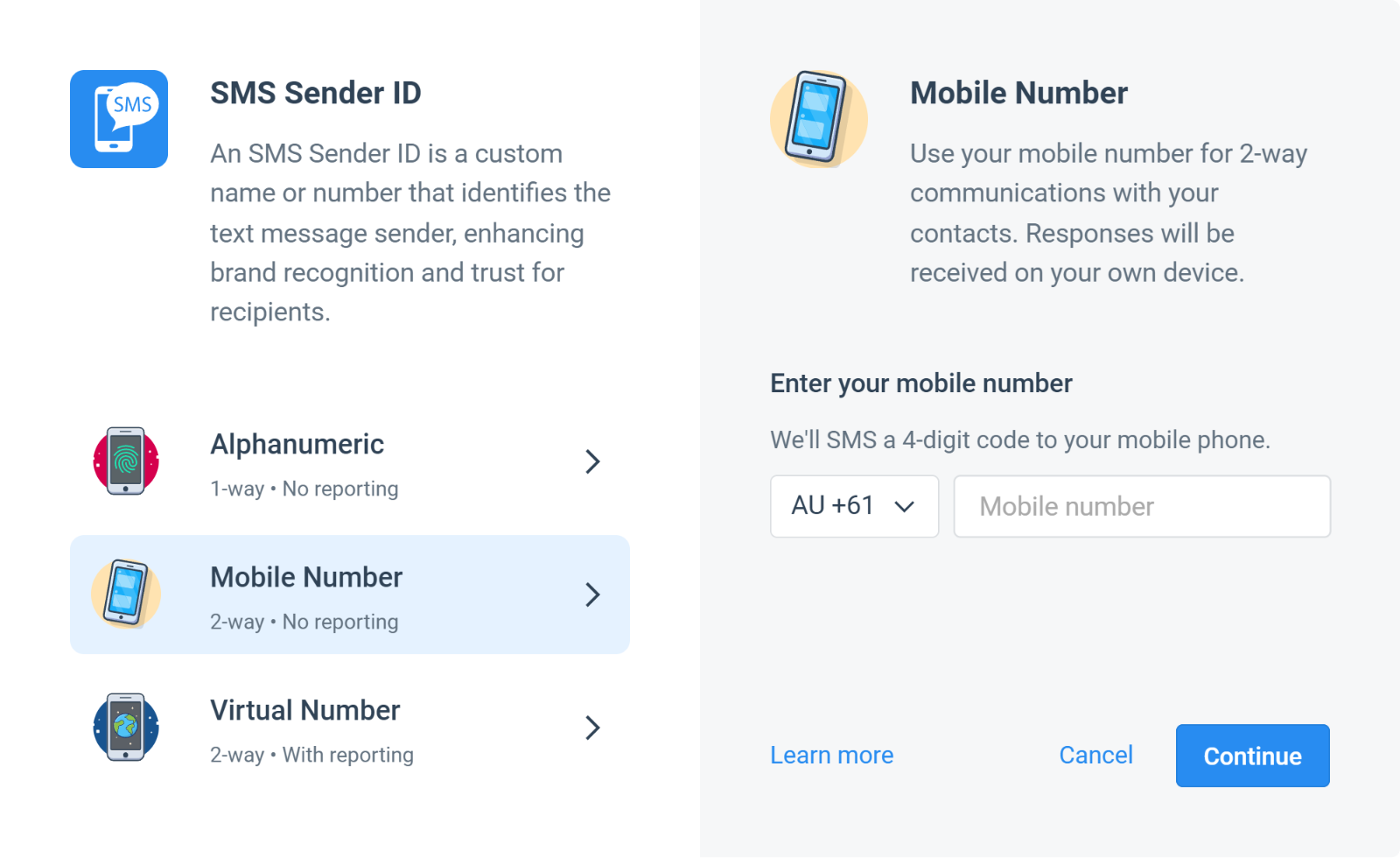Open Virtual Number via its right chevron arrow
The width and height of the screenshot is (1400, 858).
(x=592, y=728)
